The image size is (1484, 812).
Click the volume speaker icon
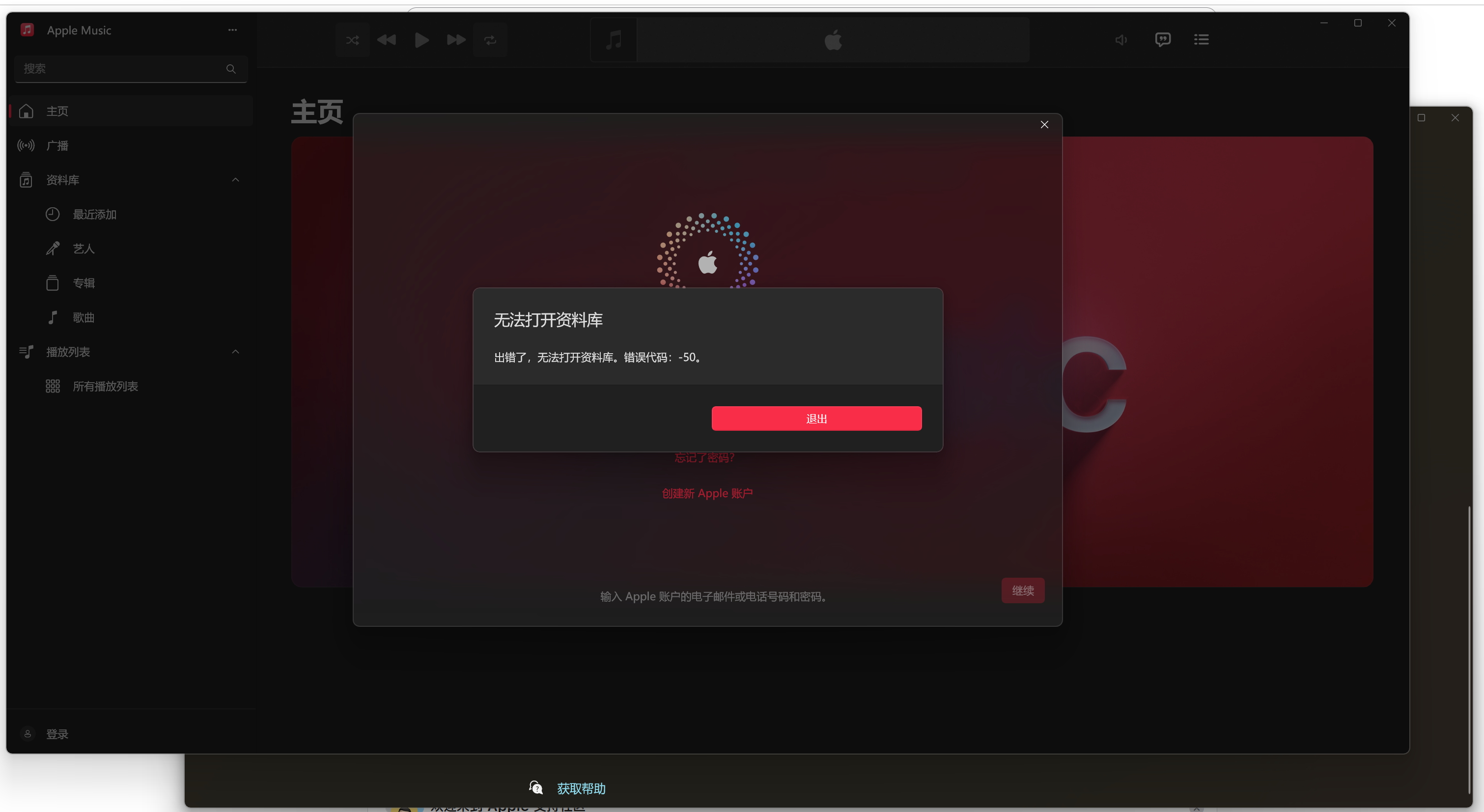click(x=1120, y=40)
